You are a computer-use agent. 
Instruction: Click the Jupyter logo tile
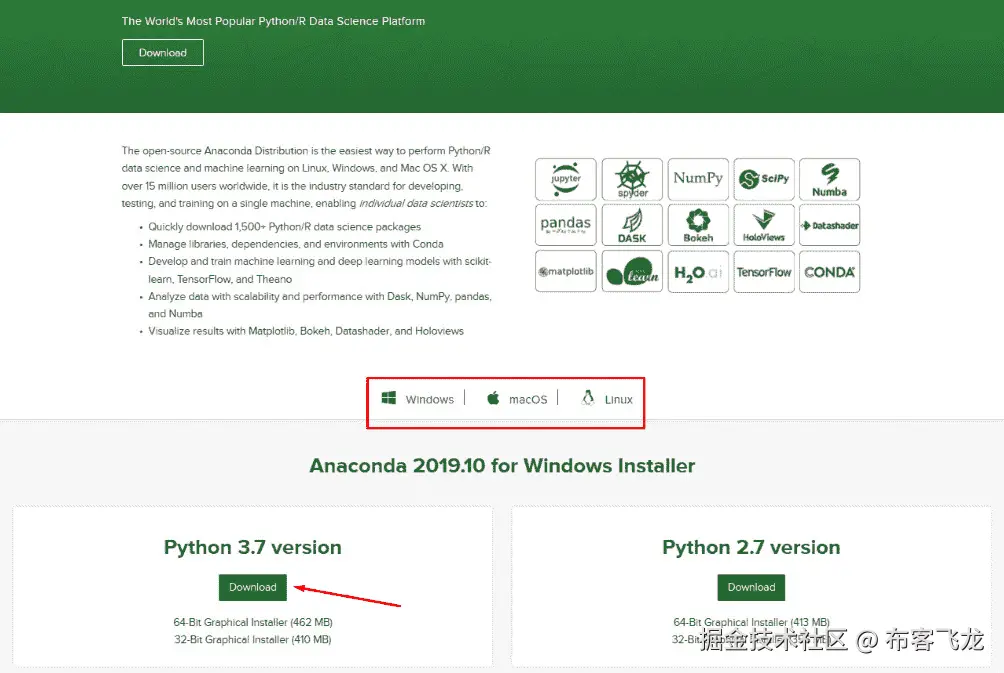[x=565, y=179]
